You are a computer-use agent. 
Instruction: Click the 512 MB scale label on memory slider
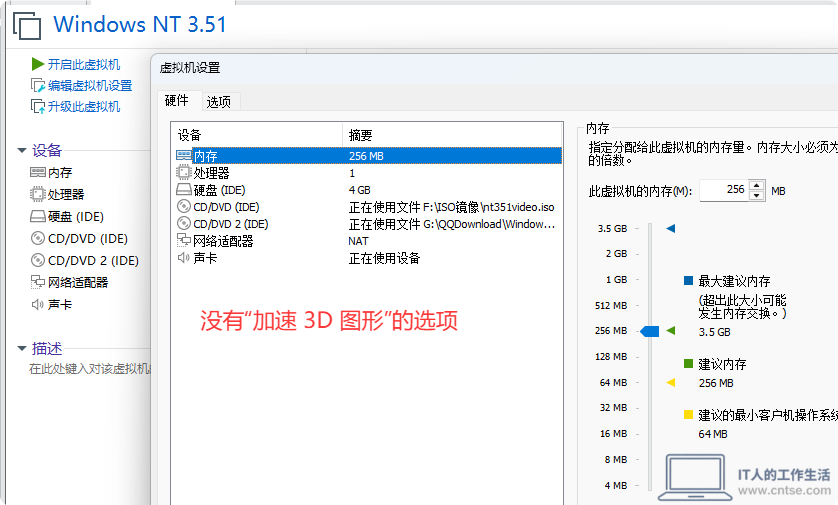611,306
